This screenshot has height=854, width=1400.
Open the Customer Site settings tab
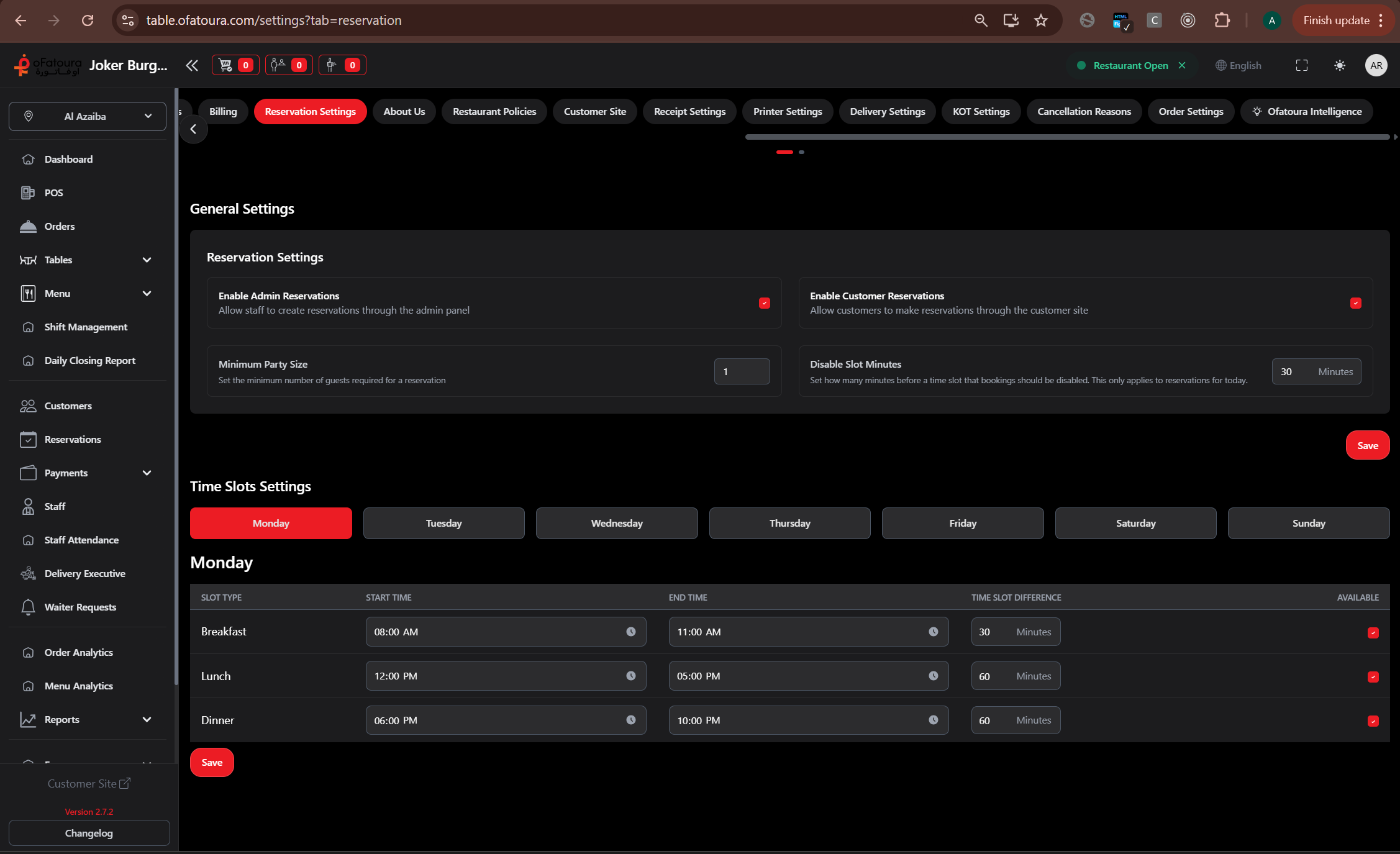pyautogui.click(x=594, y=111)
